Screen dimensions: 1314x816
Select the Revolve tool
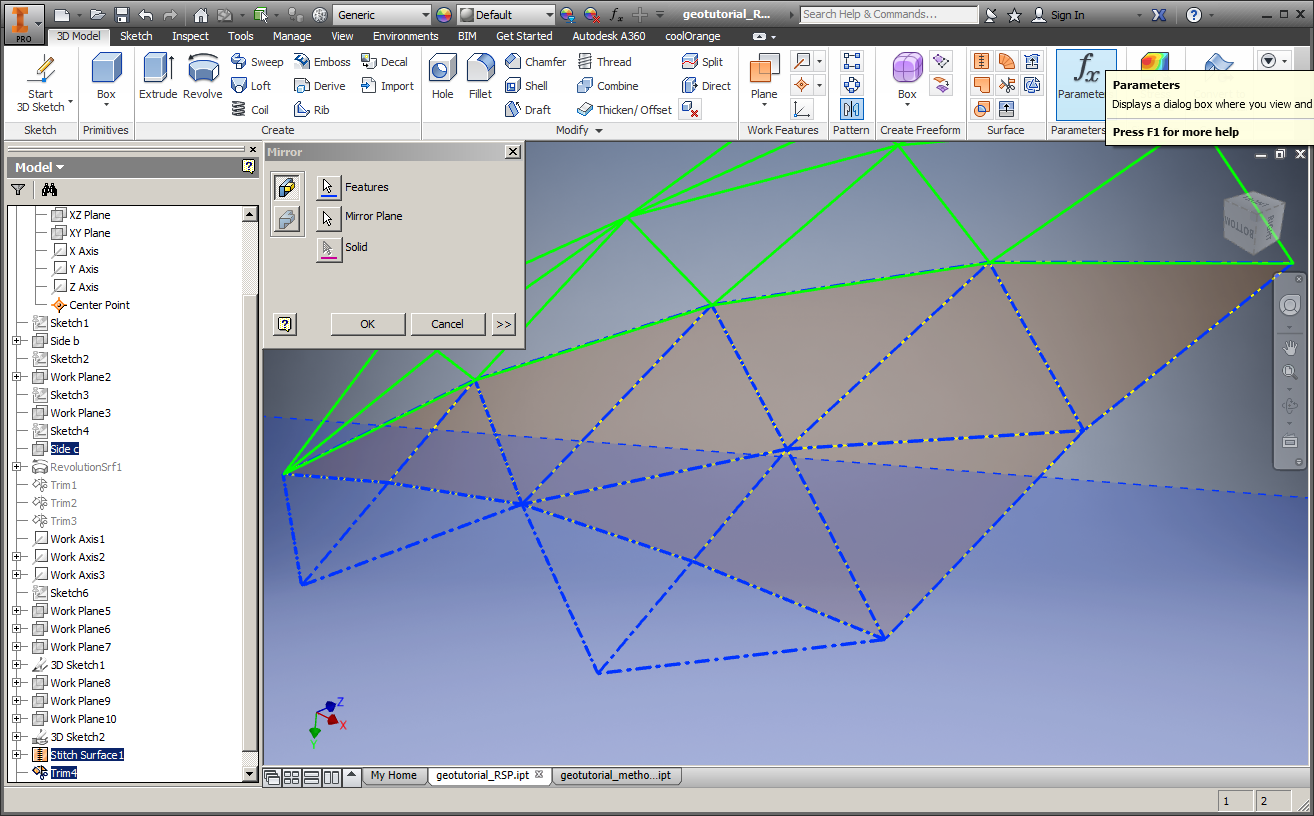(x=203, y=78)
